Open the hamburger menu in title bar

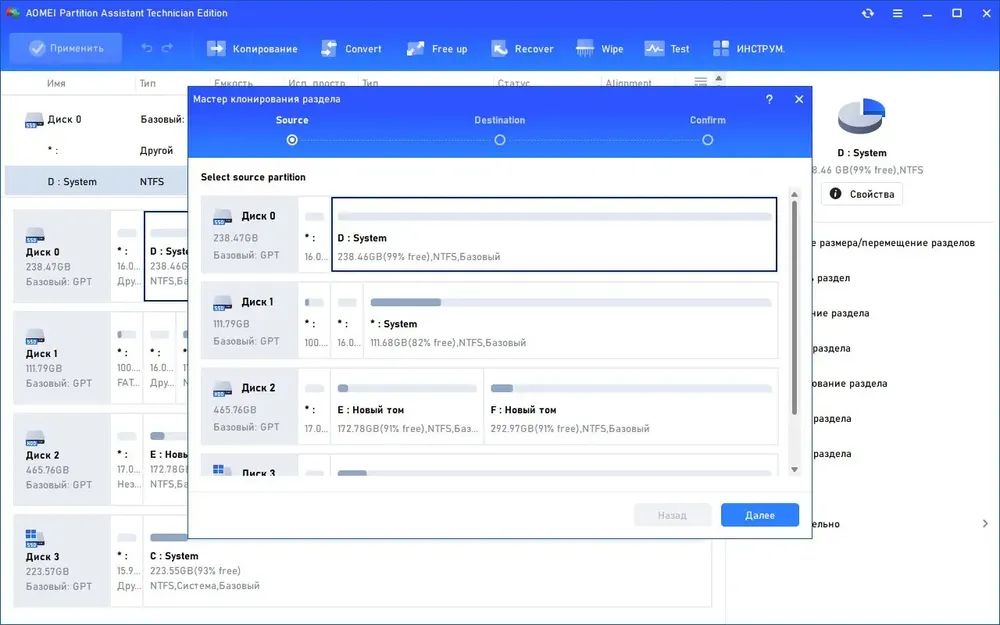click(897, 13)
